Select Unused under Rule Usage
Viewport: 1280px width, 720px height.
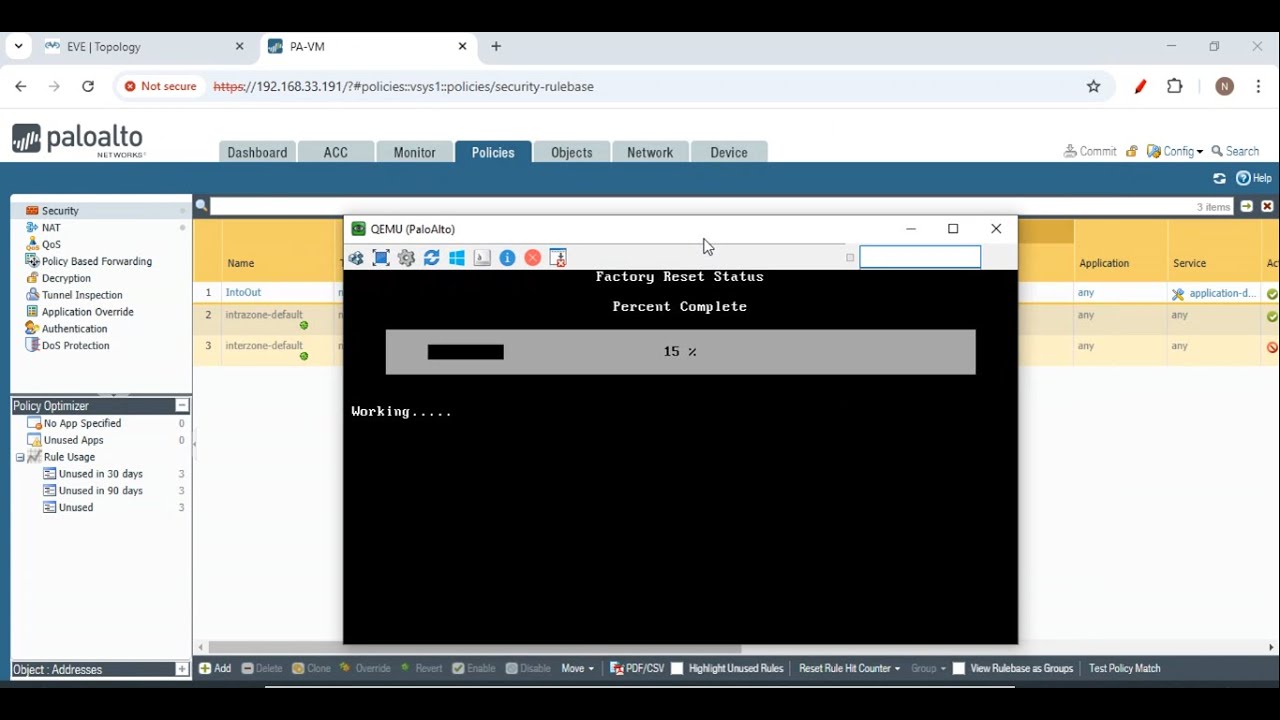coord(76,508)
